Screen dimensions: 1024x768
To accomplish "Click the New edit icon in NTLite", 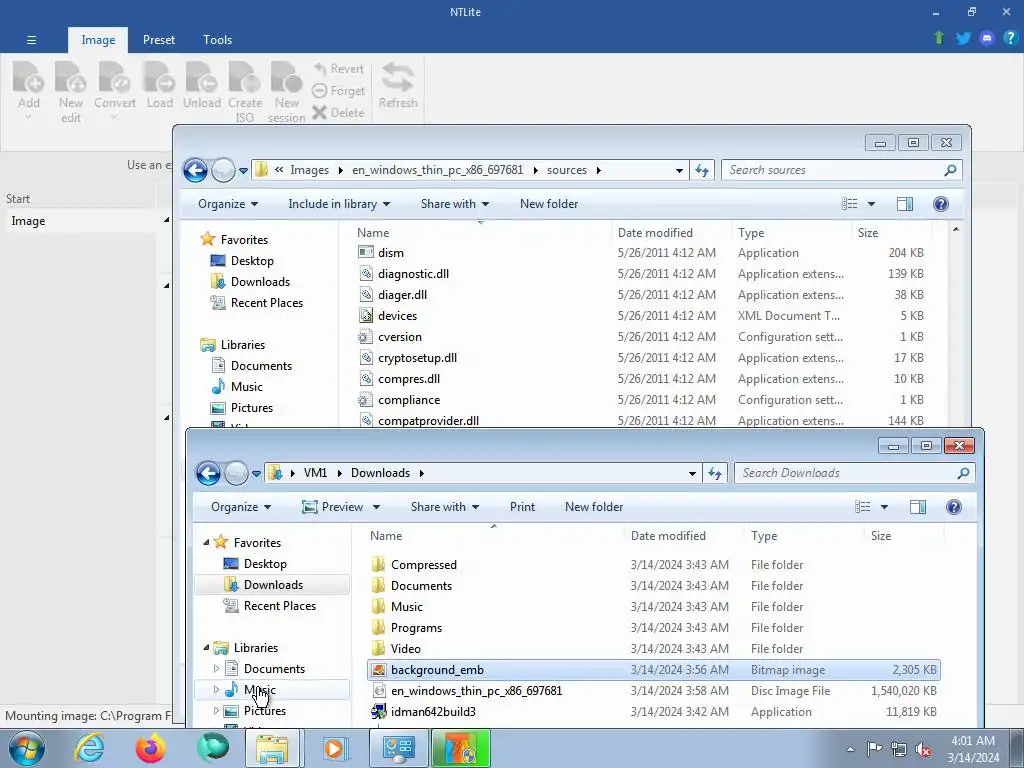I will [71, 77].
